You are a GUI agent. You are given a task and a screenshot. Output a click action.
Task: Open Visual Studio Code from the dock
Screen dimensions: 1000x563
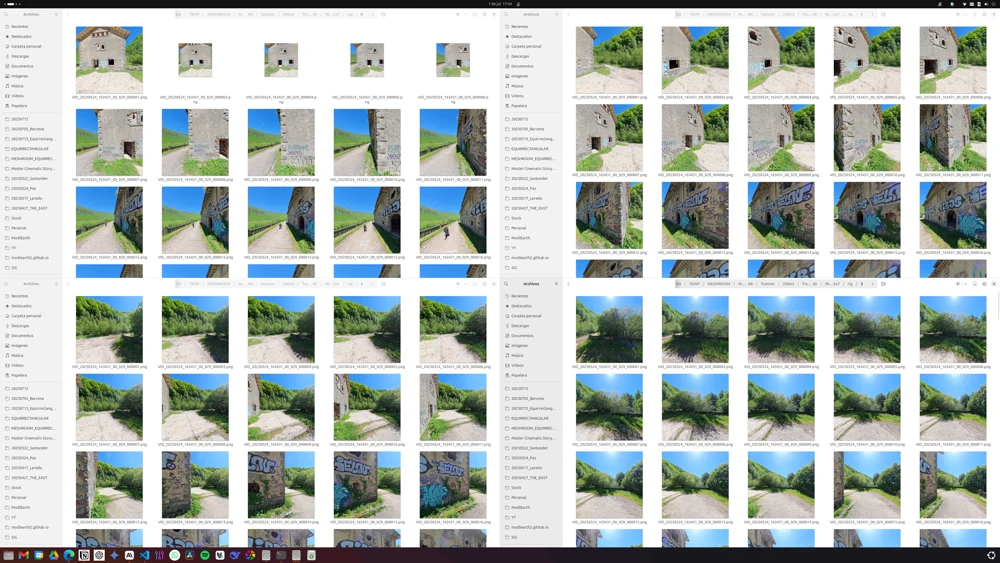pos(145,555)
